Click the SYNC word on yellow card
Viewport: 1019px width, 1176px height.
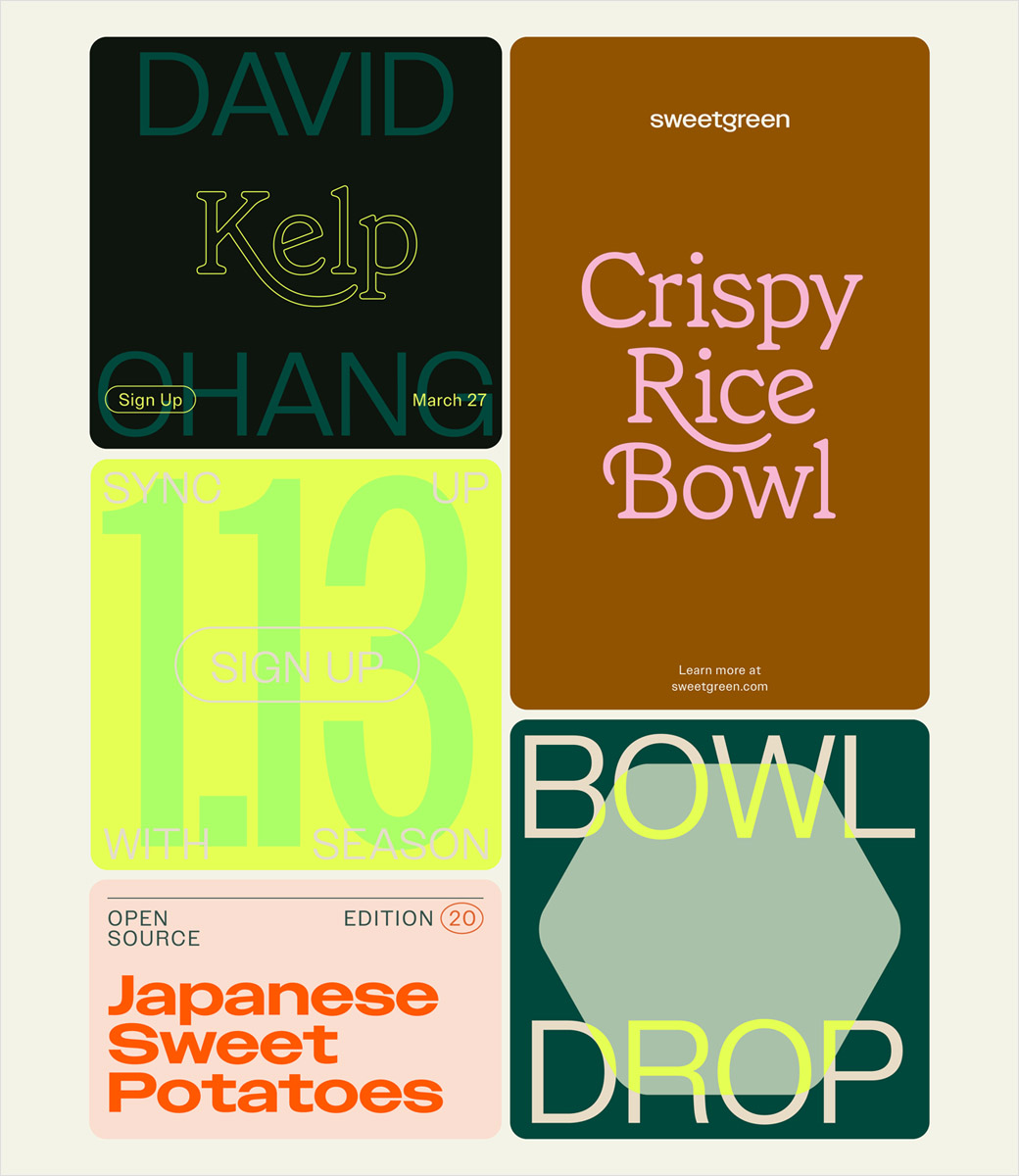(162, 488)
